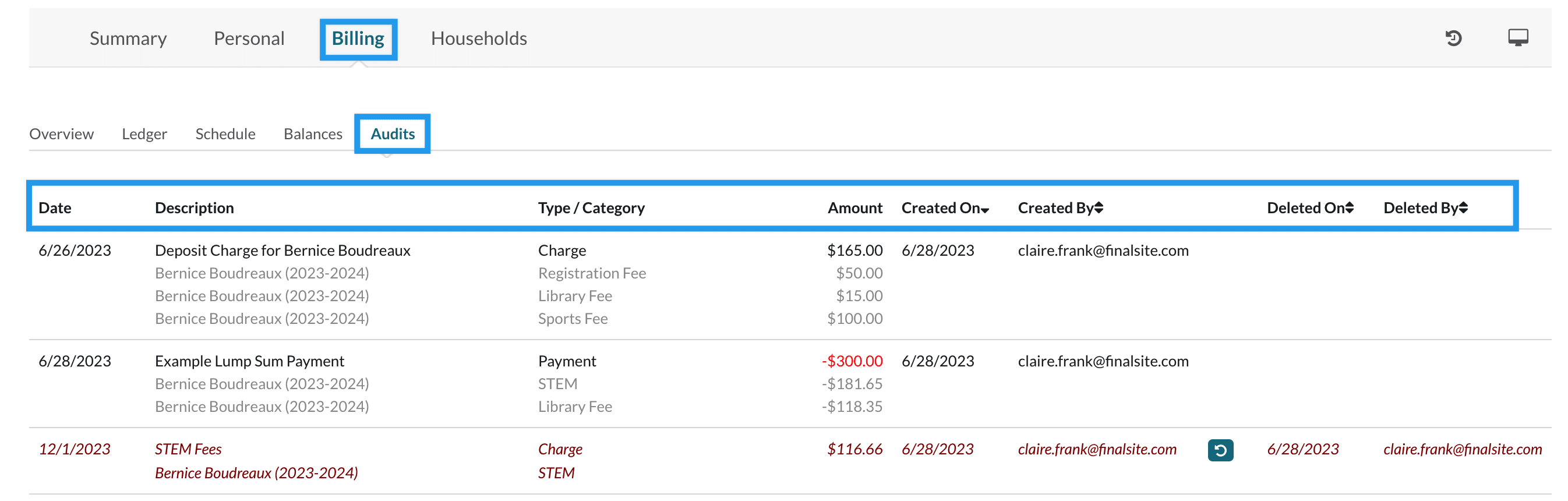The width and height of the screenshot is (1568, 501).
Task: Select the Billing tab
Action: click(x=358, y=38)
